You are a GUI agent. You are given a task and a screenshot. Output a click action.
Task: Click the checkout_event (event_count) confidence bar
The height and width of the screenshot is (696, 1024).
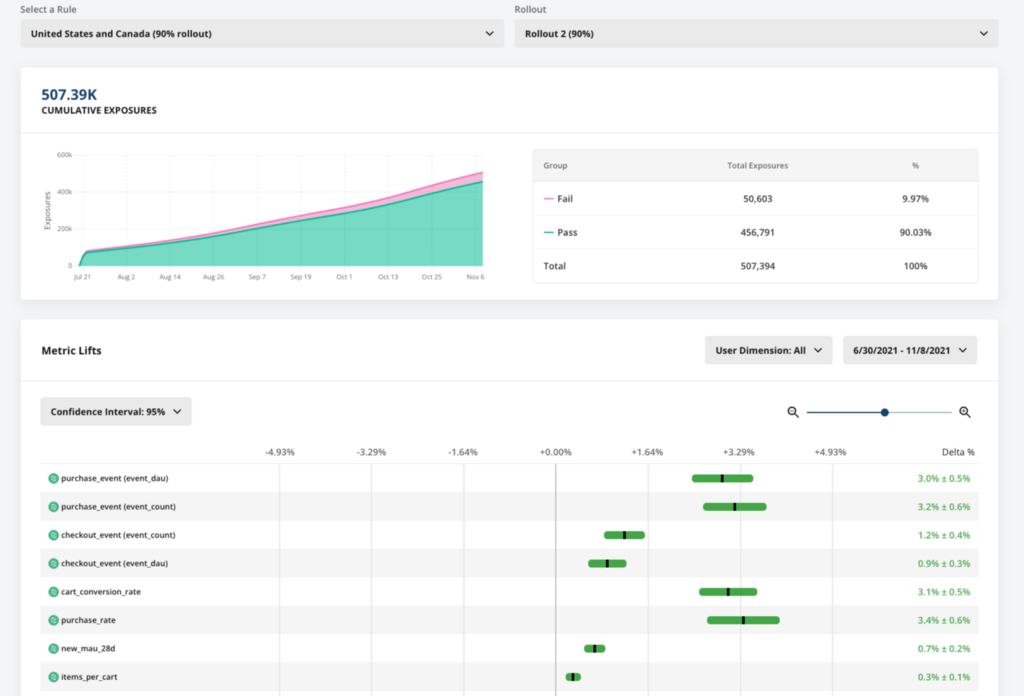point(624,535)
